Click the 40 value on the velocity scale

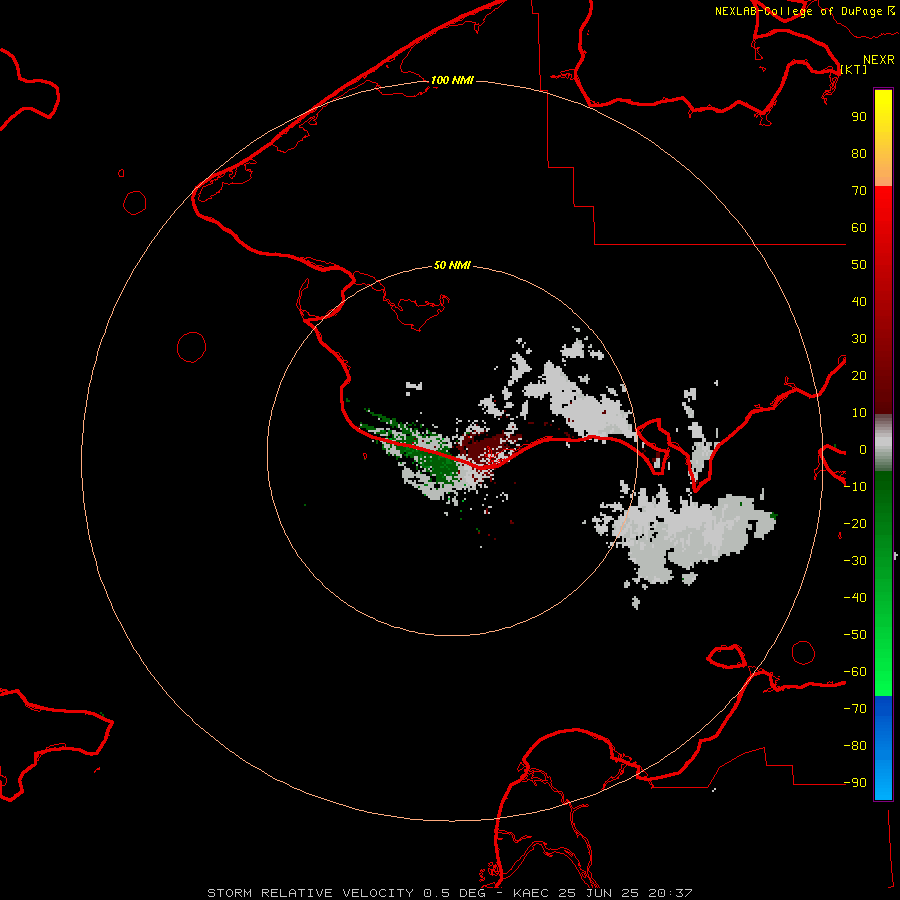[x=859, y=302]
